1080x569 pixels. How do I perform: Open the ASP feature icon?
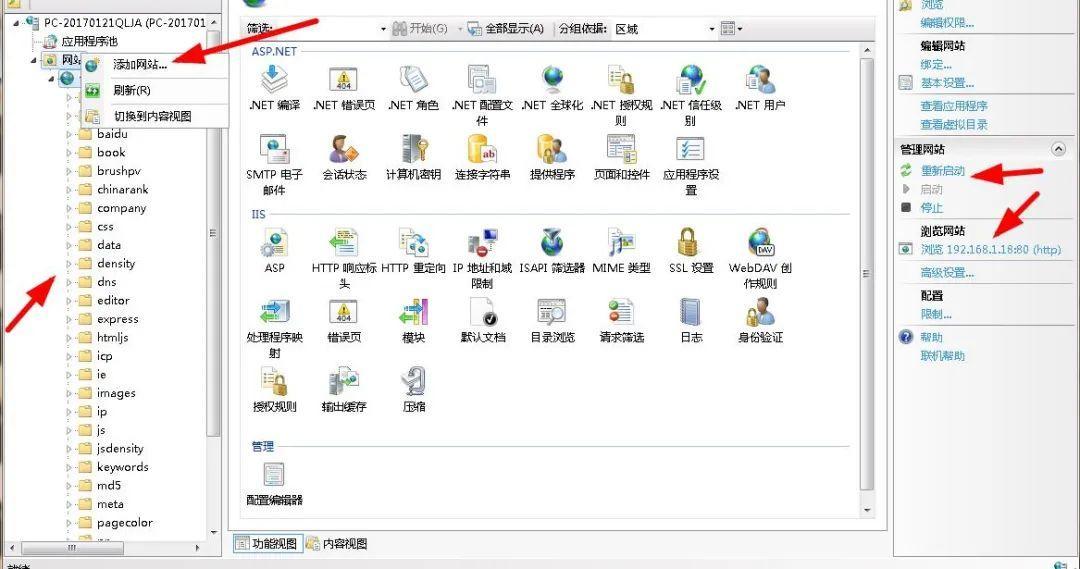tap(274, 242)
